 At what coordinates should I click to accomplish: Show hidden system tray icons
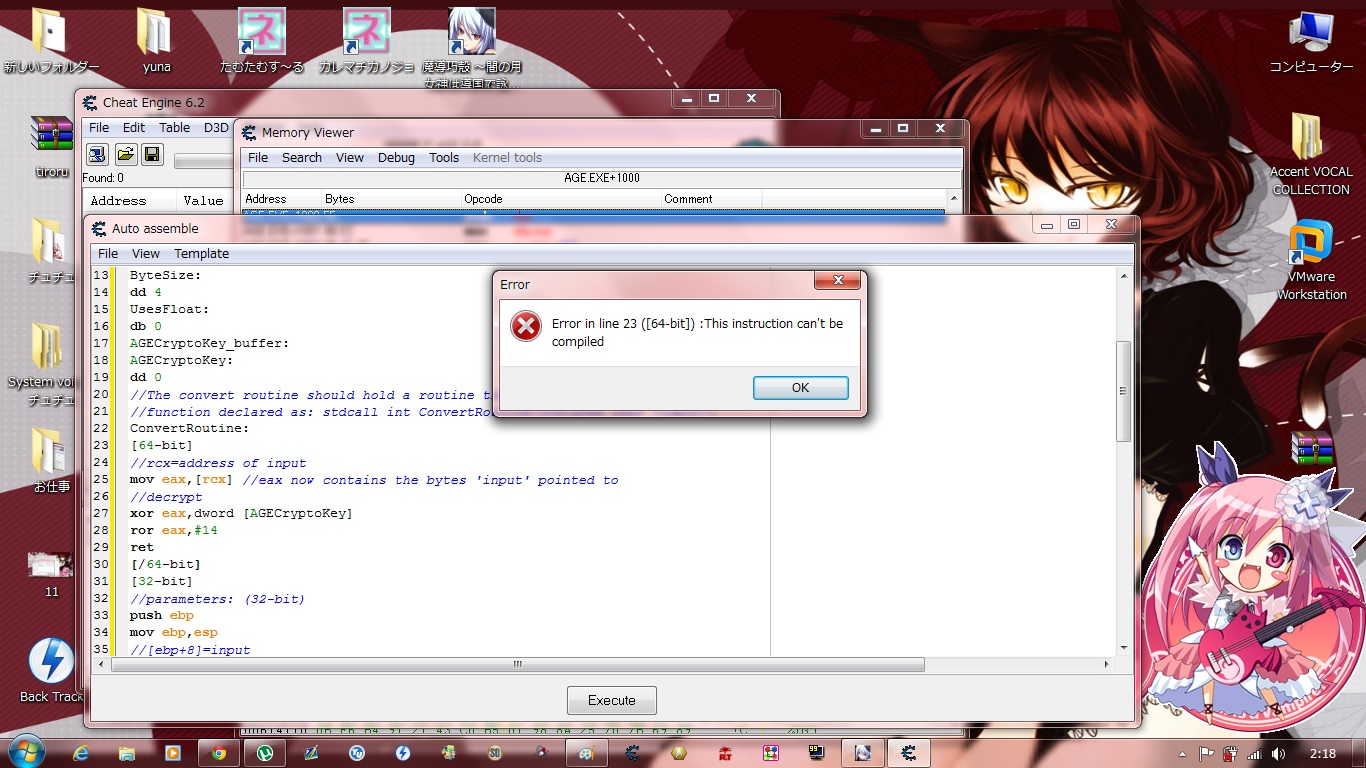coord(1181,754)
